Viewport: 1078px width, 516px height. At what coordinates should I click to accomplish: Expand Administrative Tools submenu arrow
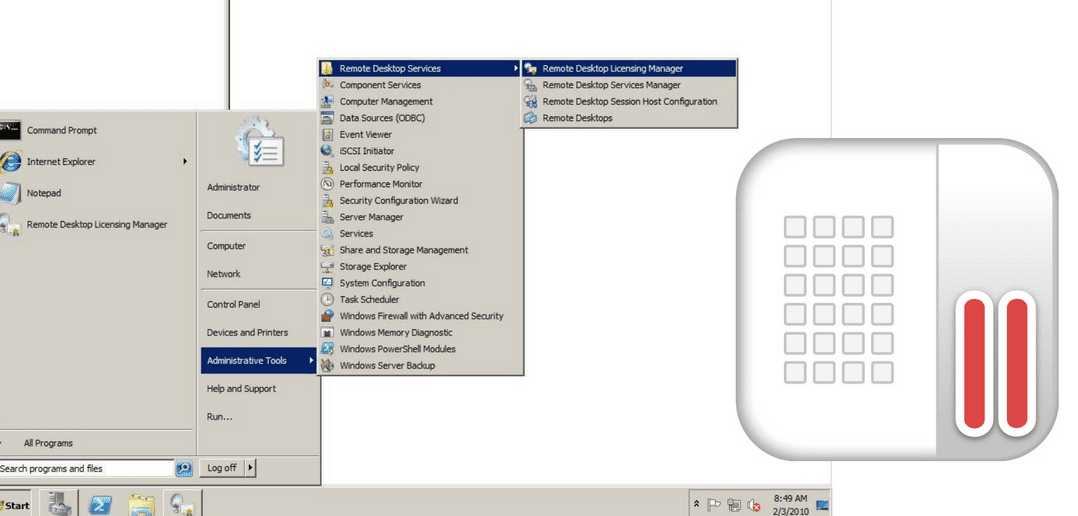click(x=311, y=360)
